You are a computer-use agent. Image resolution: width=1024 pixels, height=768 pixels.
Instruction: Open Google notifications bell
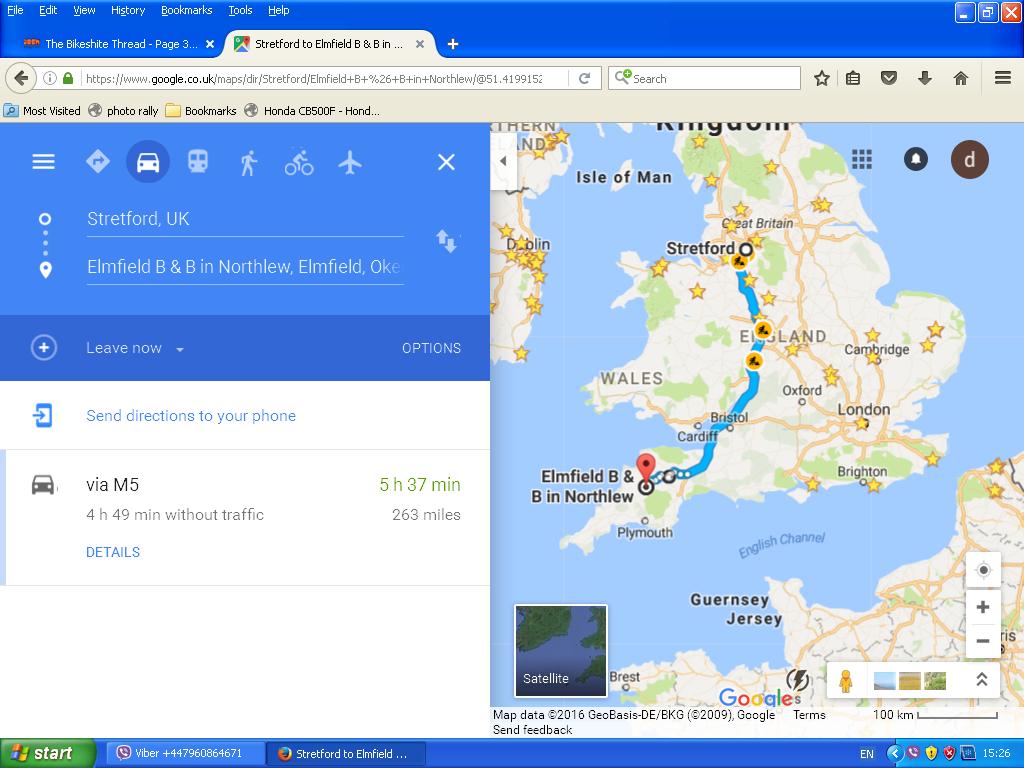pyautogui.click(x=916, y=159)
